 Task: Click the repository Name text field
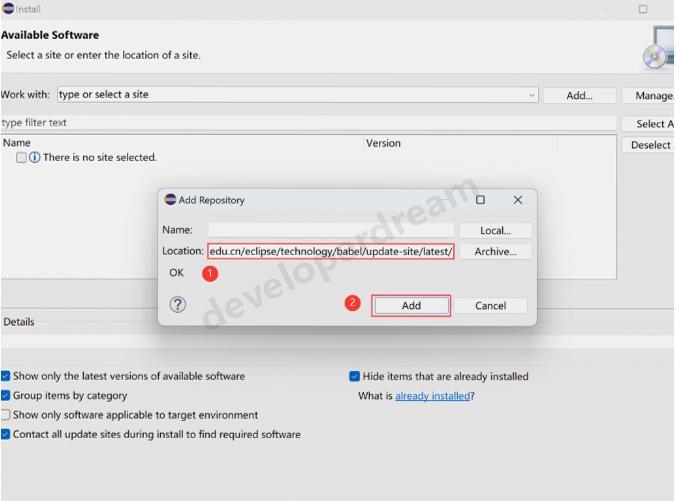(330, 230)
